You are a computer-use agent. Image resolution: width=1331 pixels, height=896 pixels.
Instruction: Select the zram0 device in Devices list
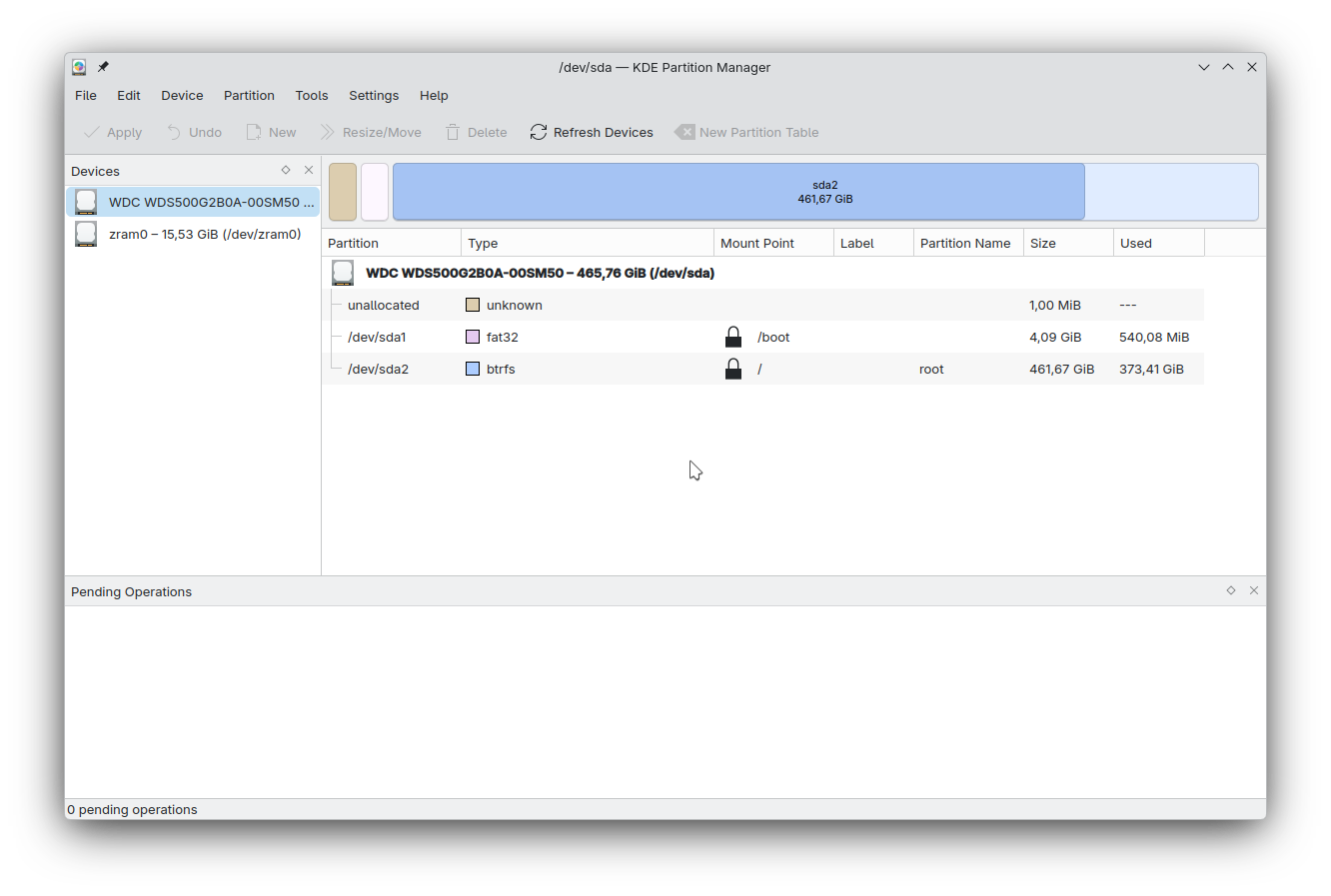tap(193, 234)
